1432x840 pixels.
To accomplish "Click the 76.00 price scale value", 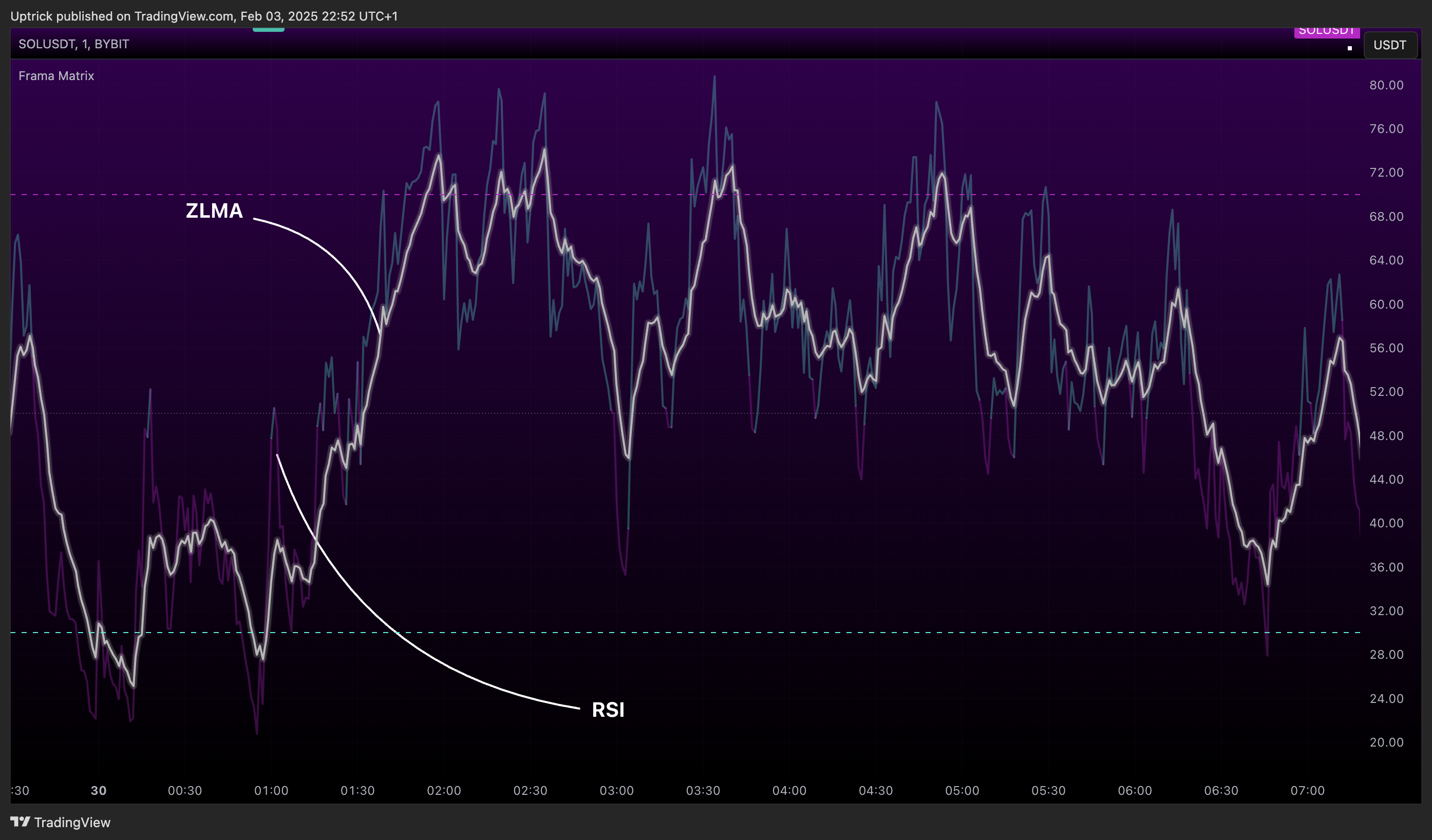I will [1386, 129].
